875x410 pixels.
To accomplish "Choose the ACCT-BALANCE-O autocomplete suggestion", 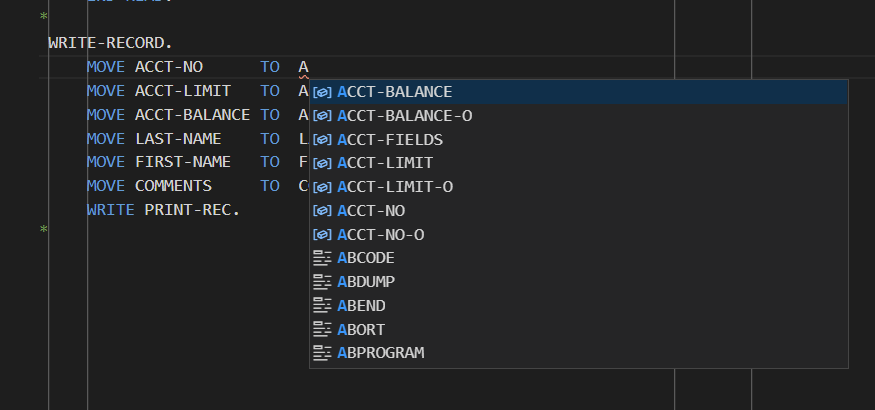I will point(405,116).
